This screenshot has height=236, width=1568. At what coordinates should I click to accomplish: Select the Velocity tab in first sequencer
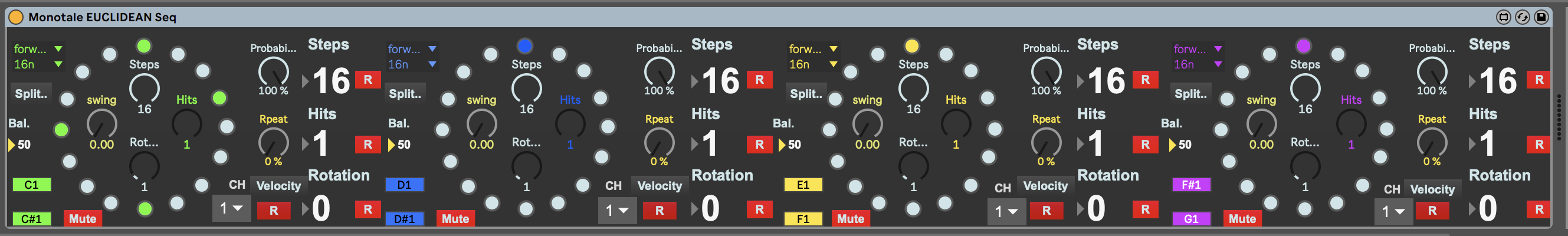[278, 186]
